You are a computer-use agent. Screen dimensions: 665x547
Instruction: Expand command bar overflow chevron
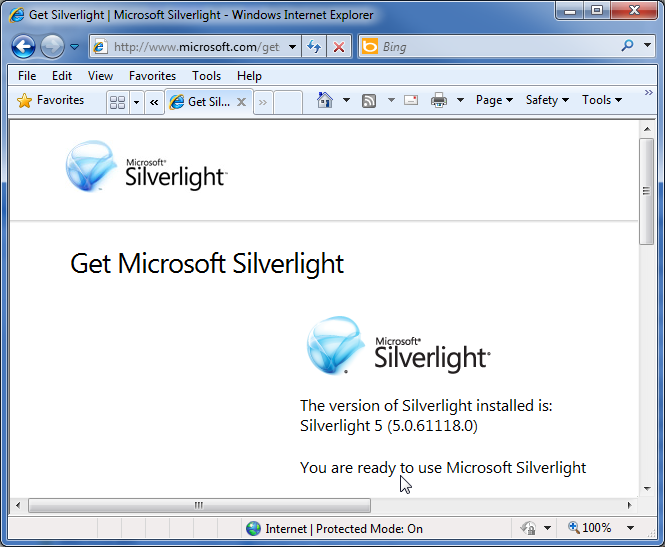648,92
